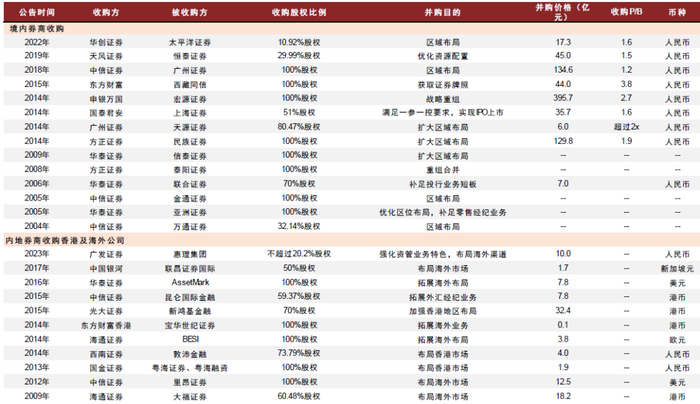Click the 东方财富 acquirer cell
Screen dimensions: 700x404
pyautogui.click(x=106, y=85)
